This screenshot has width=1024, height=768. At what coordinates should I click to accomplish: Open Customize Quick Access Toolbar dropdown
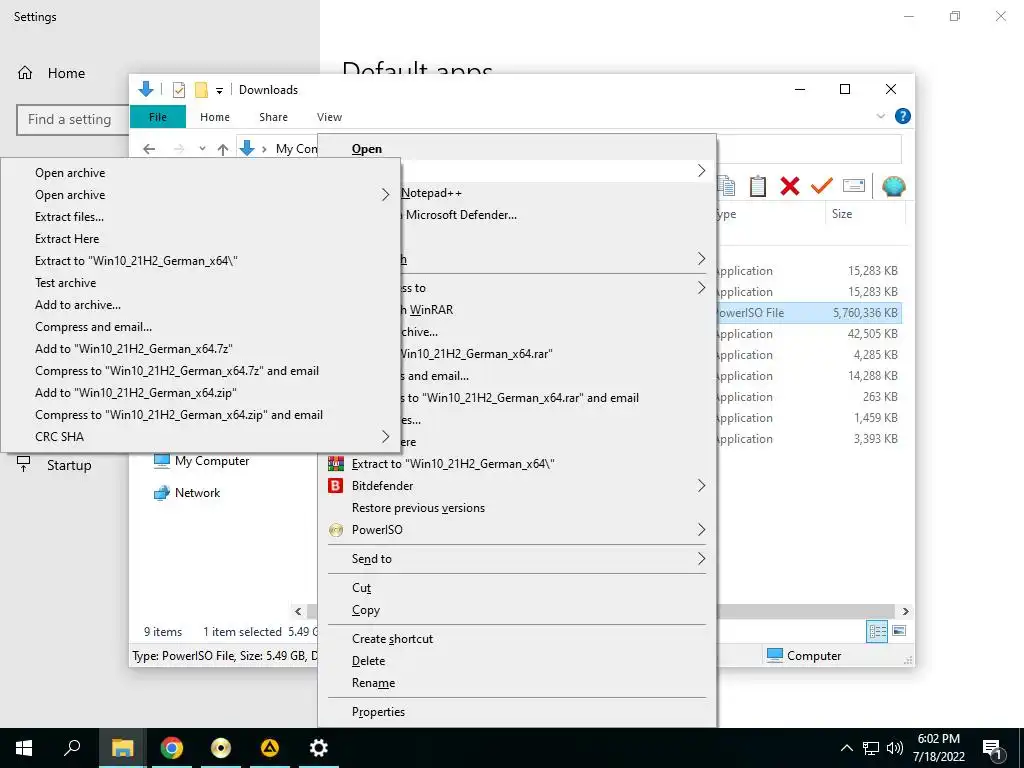219,90
